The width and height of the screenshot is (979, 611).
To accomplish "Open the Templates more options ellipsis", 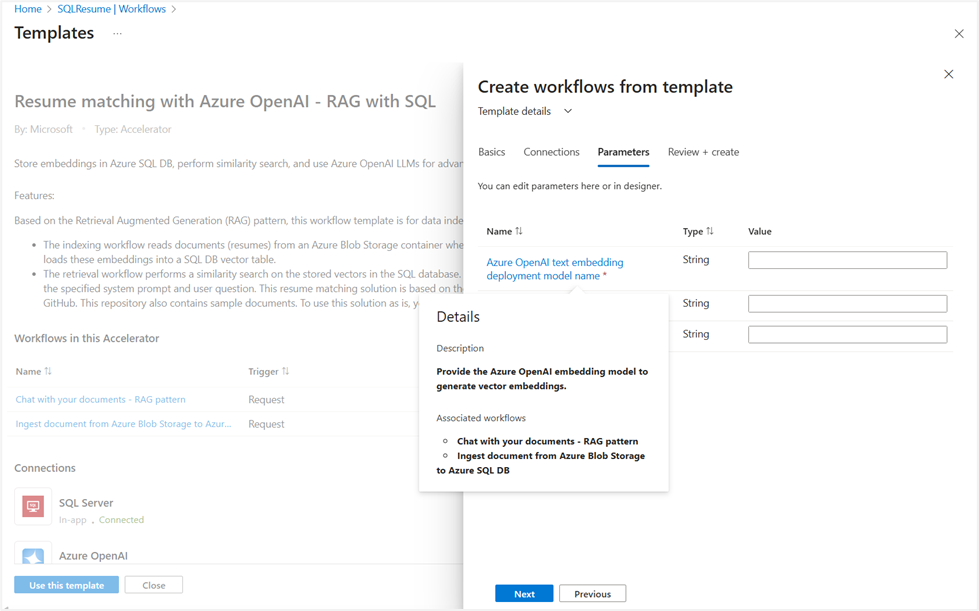I will coord(117,34).
